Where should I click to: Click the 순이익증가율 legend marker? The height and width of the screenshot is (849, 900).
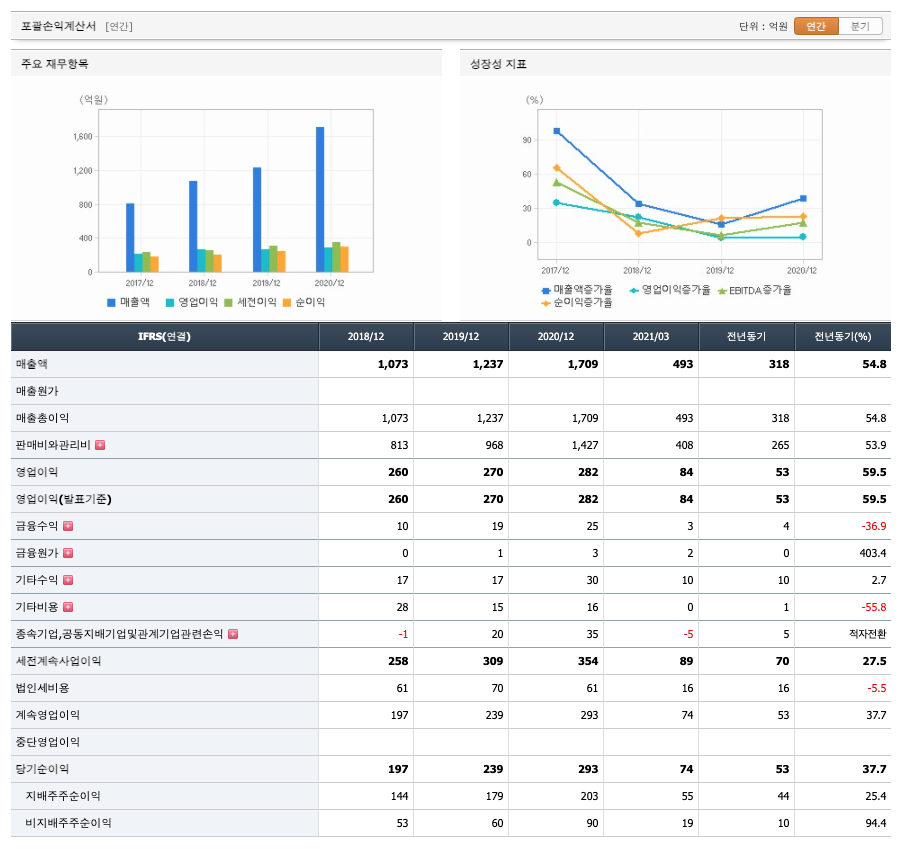coord(546,303)
